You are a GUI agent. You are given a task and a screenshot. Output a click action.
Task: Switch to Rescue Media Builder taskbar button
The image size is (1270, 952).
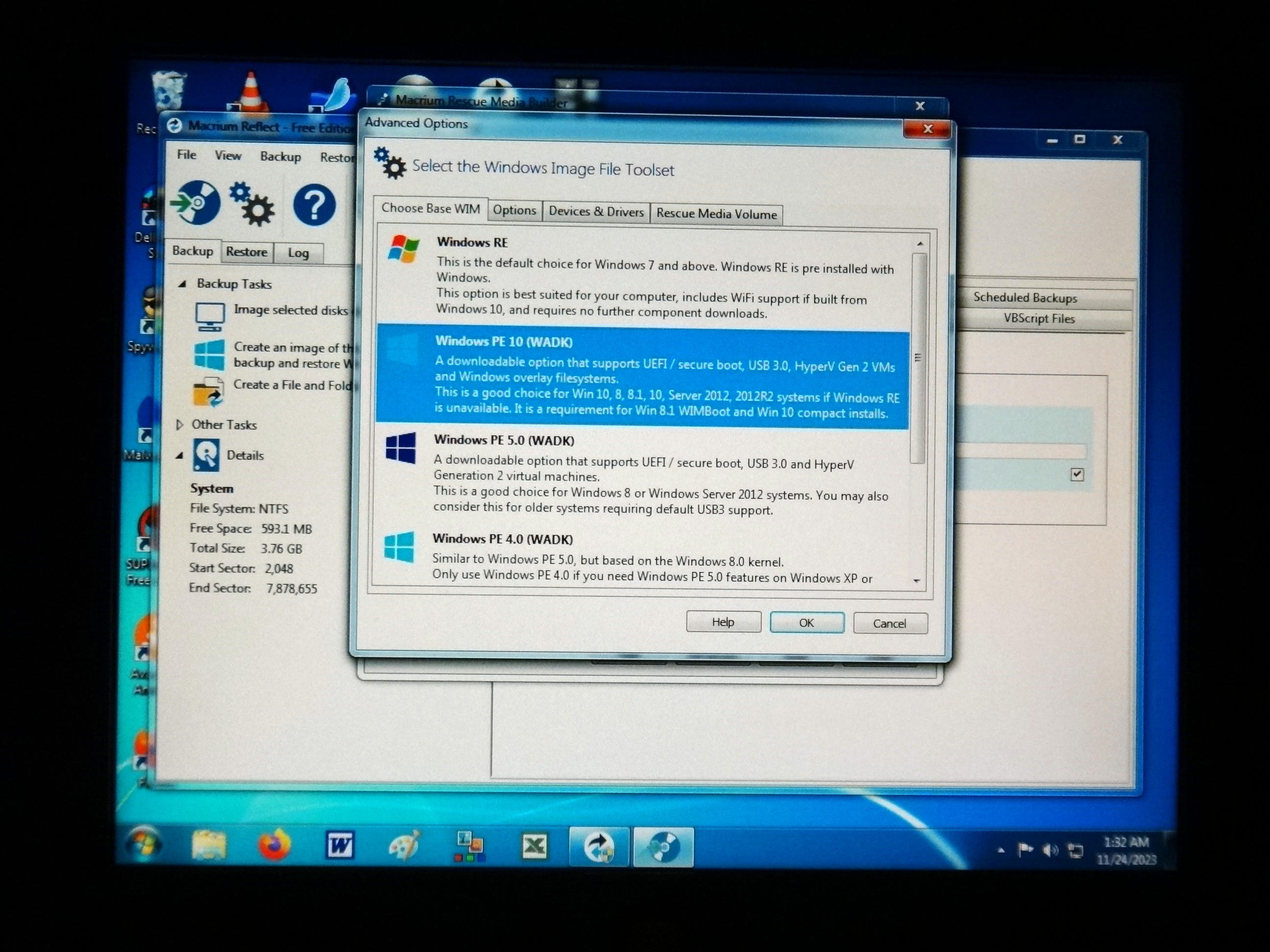pos(663,847)
